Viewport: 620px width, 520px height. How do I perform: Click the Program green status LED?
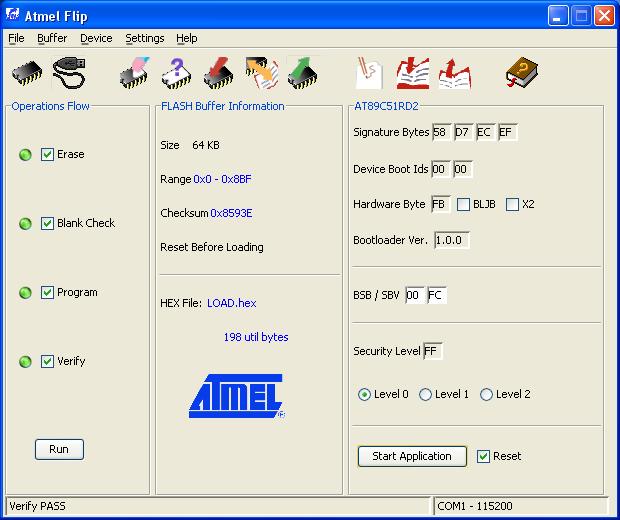pyautogui.click(x=25, y=293)
